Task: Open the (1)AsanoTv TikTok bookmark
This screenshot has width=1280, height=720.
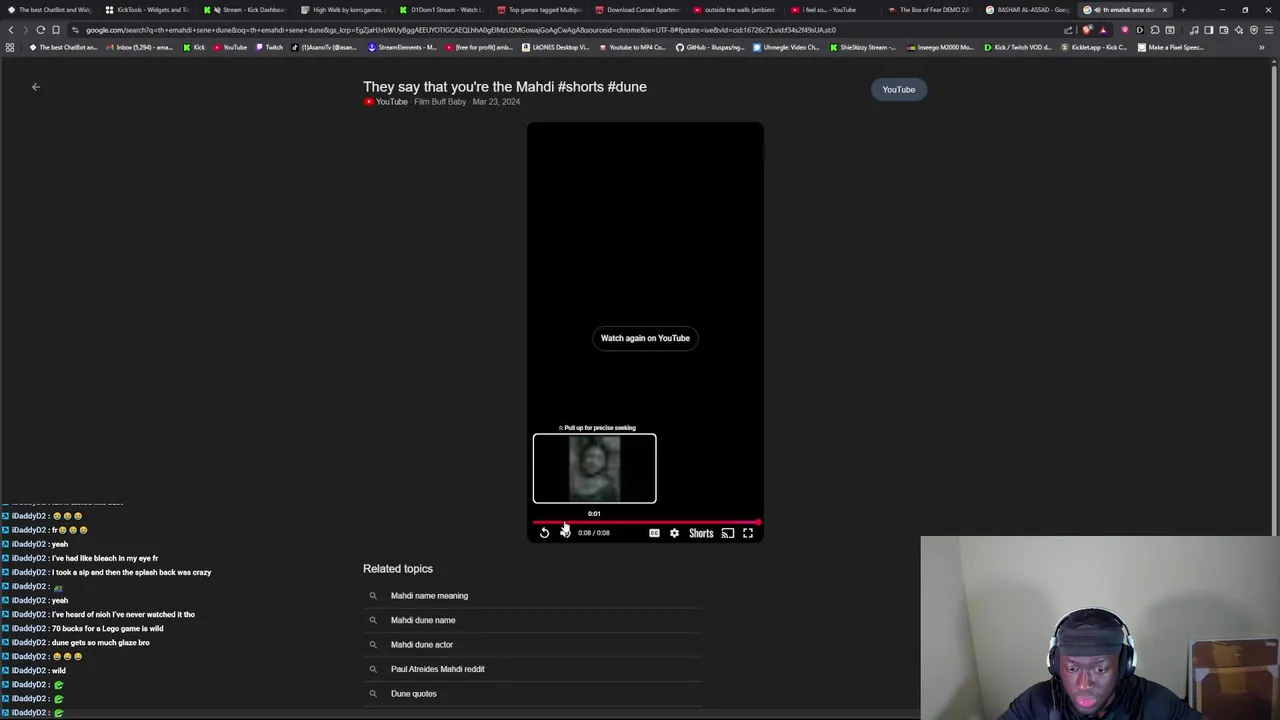Action: (x=325, y=47)
